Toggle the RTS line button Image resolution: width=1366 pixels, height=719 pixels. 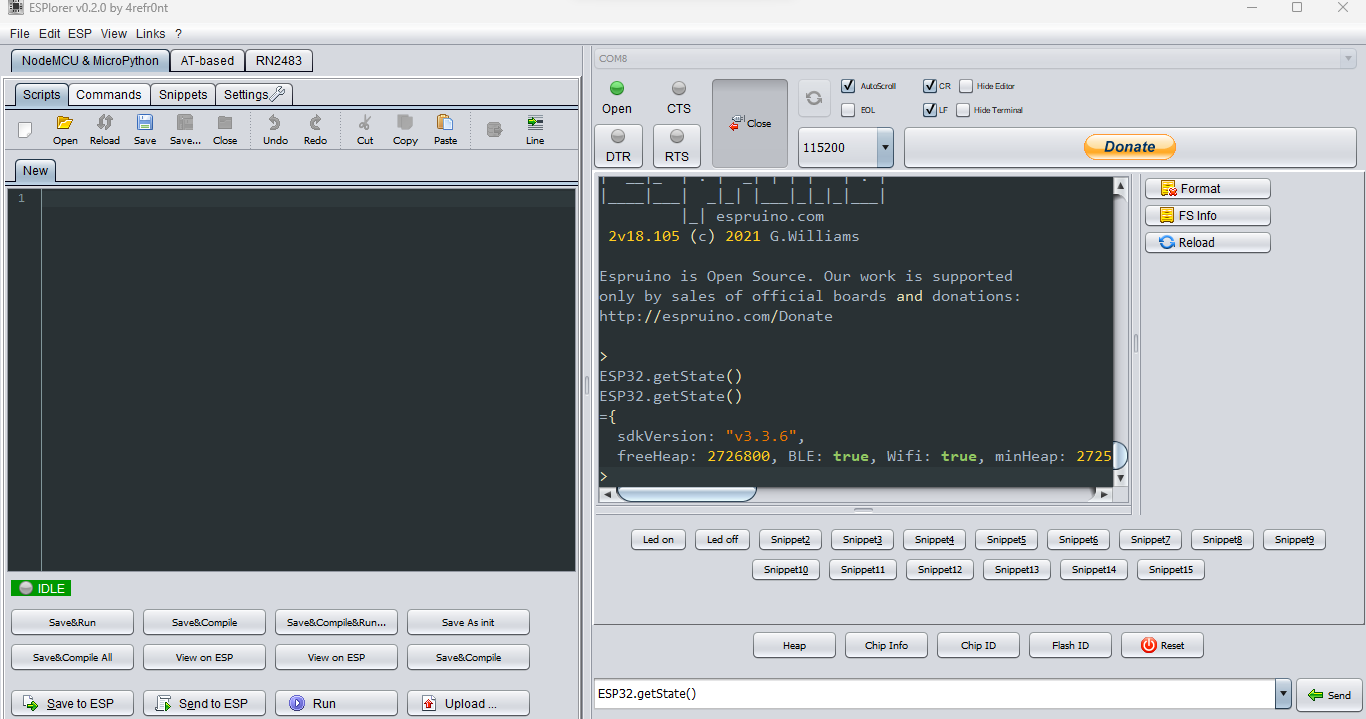point(677,145)
